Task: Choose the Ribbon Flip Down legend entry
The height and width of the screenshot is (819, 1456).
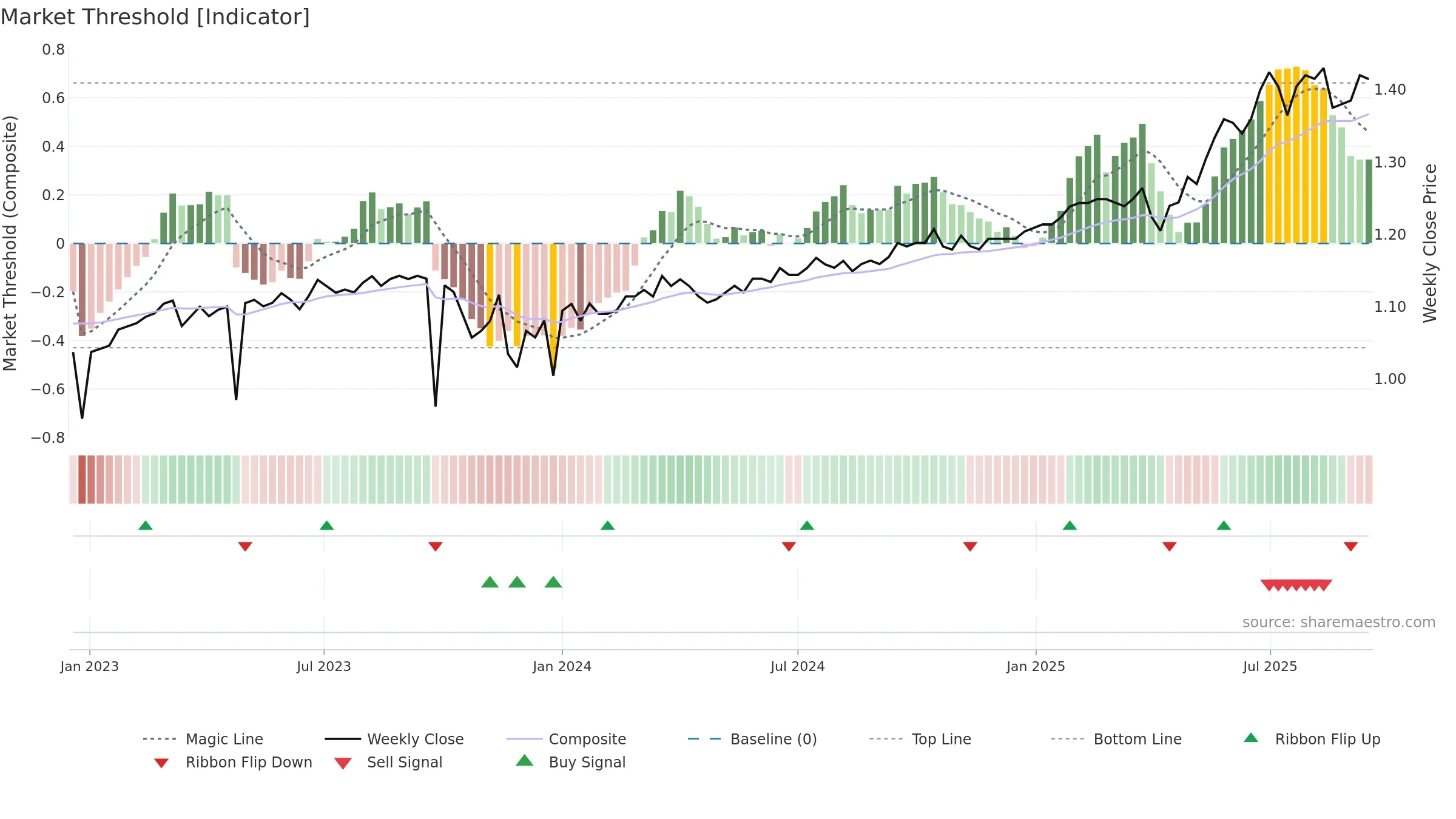Action: [x=233, y=763]
